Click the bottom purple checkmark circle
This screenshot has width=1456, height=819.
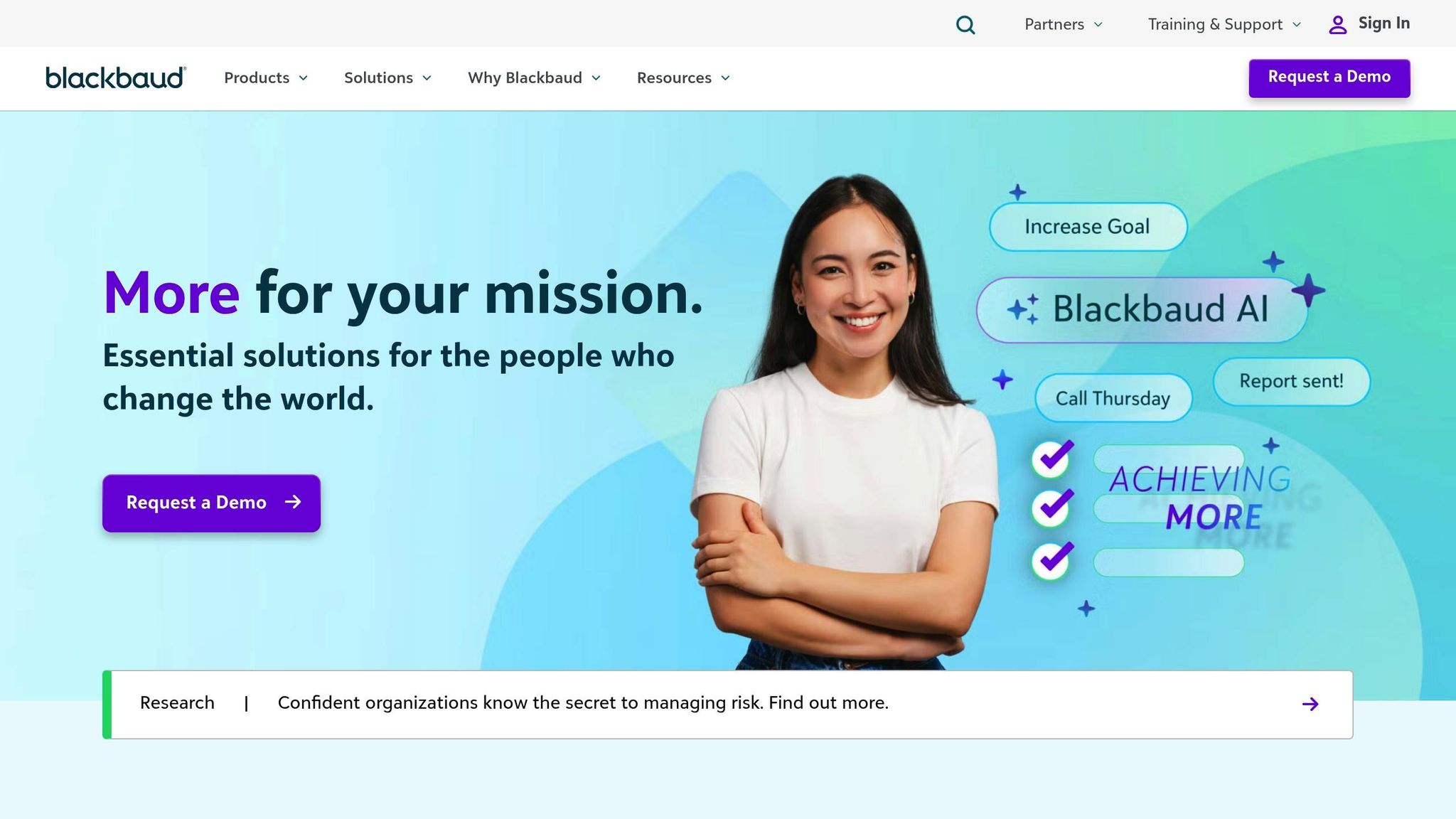pos(1052,561)
